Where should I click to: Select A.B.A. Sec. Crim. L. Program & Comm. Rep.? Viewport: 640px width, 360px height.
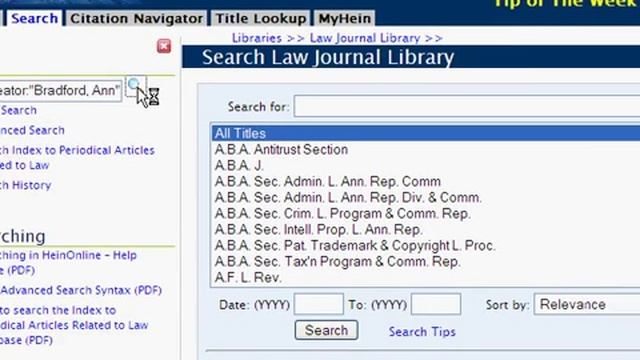click(x=342, y=213)
